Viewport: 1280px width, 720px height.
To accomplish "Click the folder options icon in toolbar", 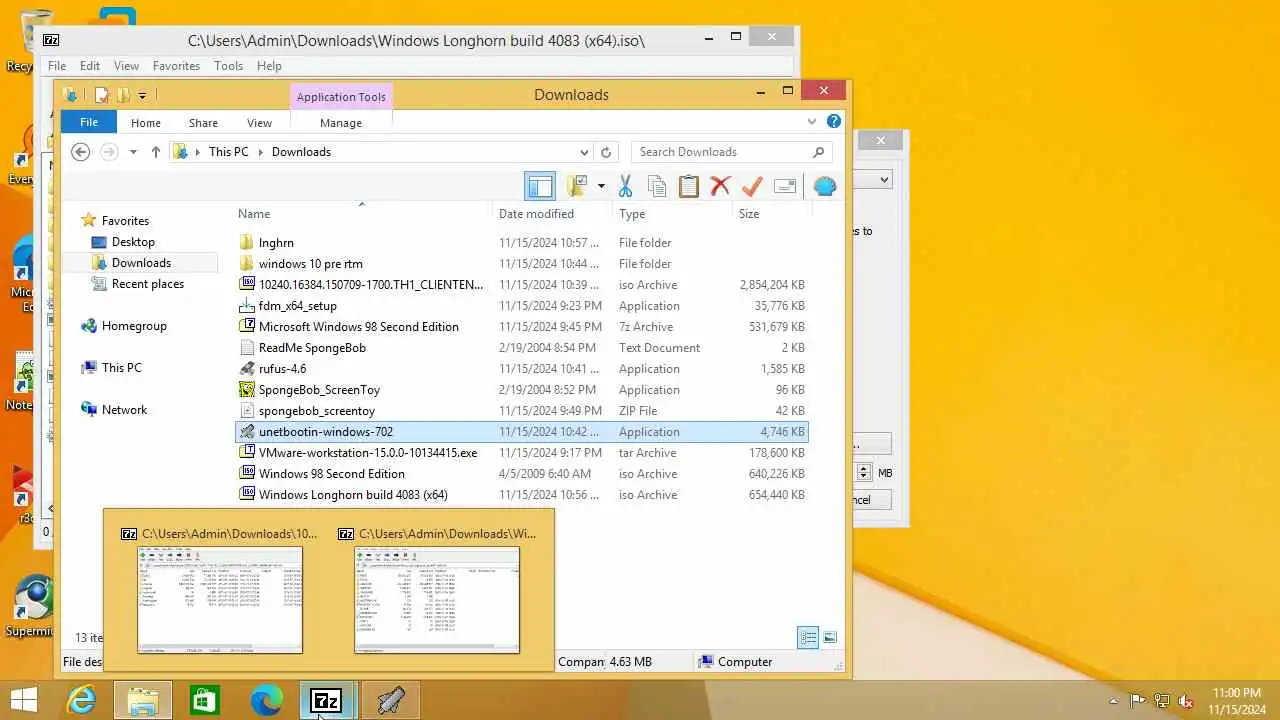I will click(x=577, y=186).
